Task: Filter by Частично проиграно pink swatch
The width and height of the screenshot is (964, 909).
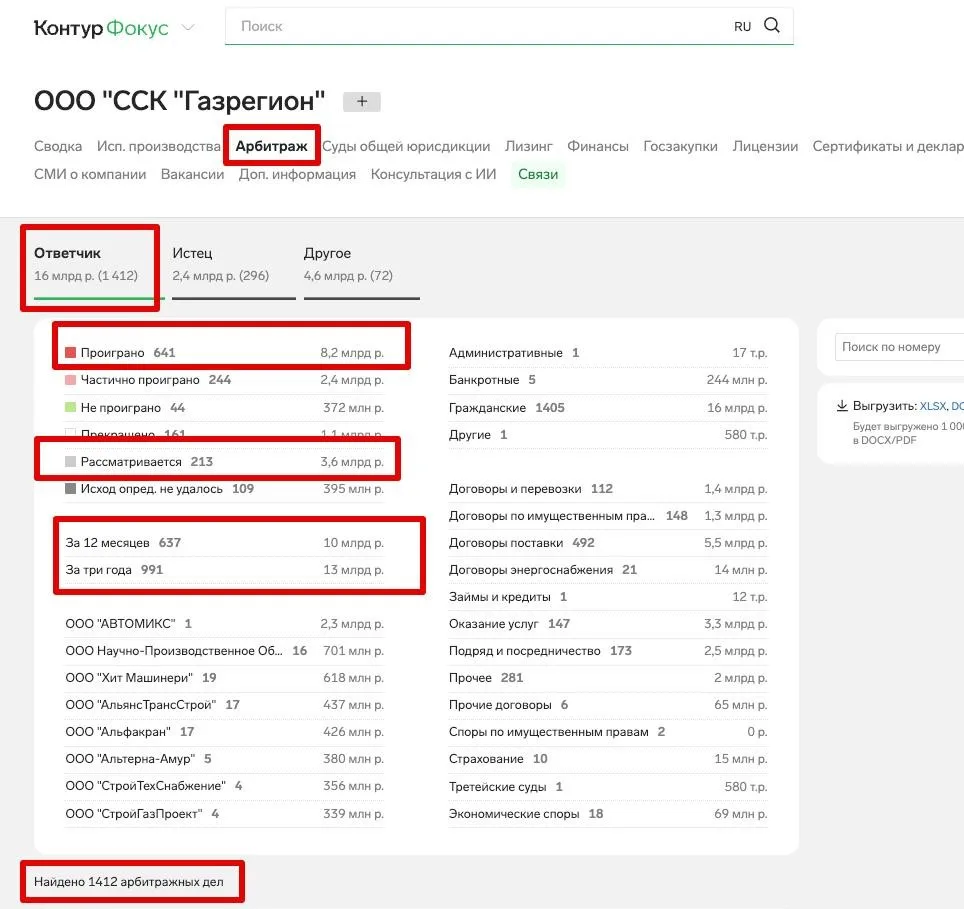Action: click(x=71, y=380)
